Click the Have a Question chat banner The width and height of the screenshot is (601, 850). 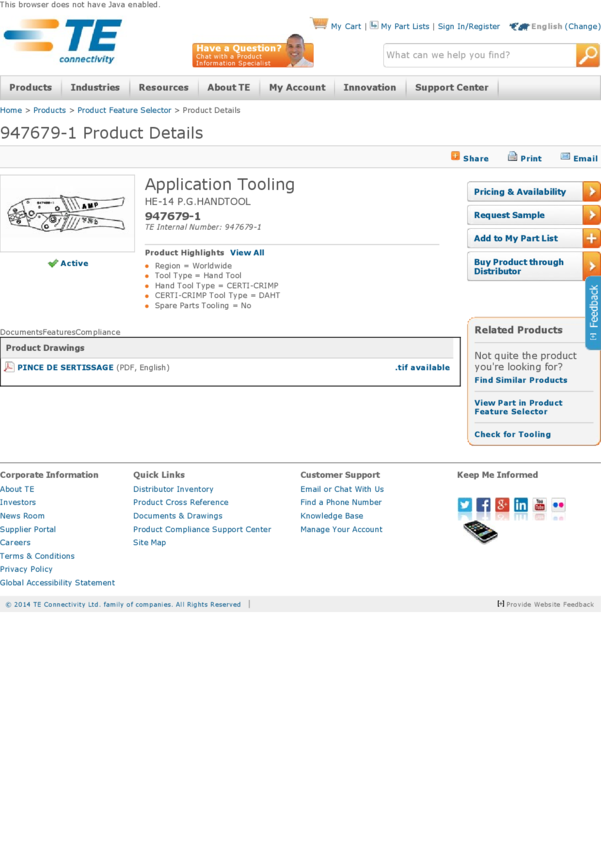[253, 51]
